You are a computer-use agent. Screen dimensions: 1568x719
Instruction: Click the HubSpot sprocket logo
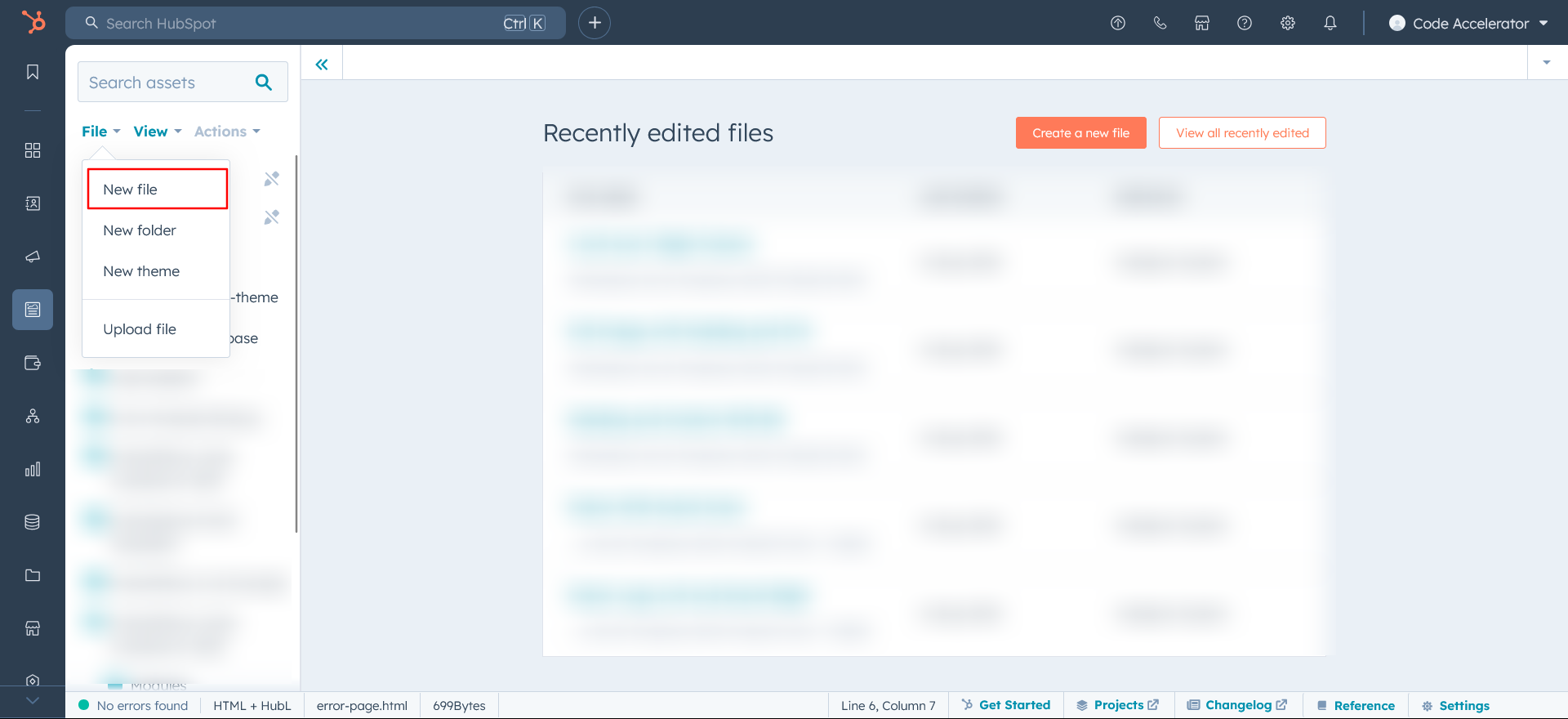(x=33, y=22)
